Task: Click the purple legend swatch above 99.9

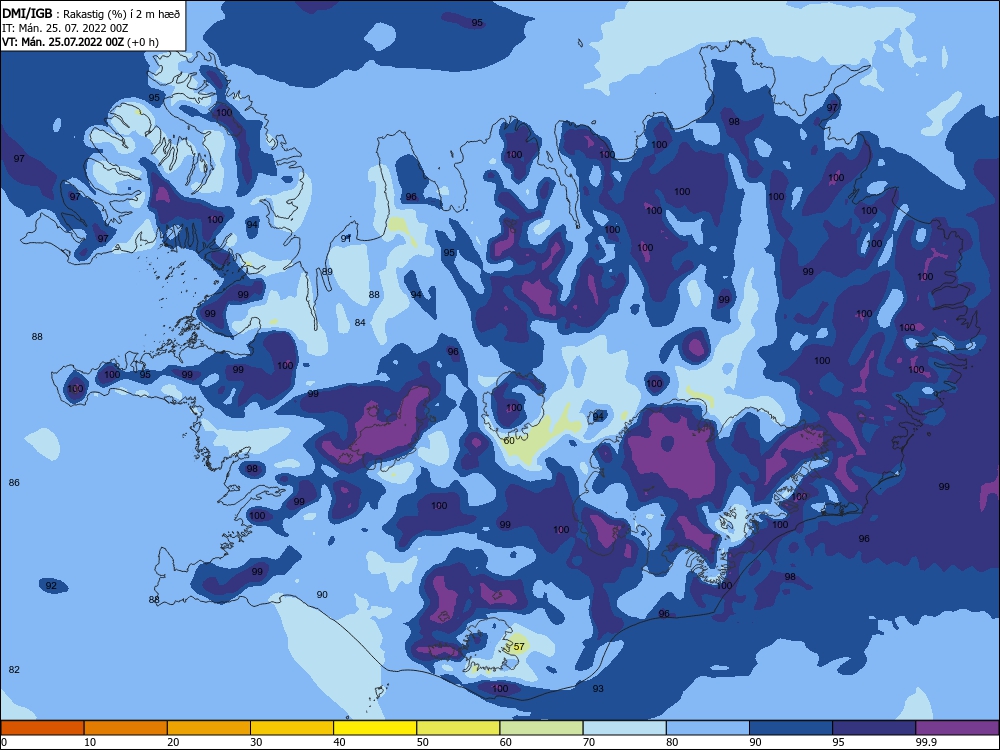Action: coord(957,728)
